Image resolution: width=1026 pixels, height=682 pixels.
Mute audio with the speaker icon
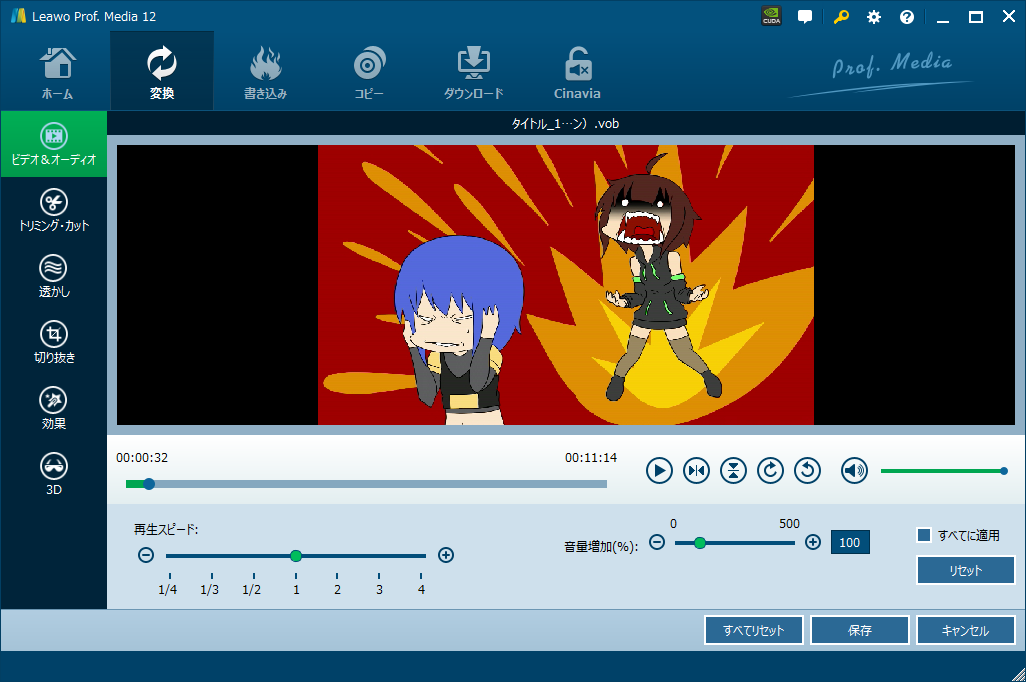(854, 470)
